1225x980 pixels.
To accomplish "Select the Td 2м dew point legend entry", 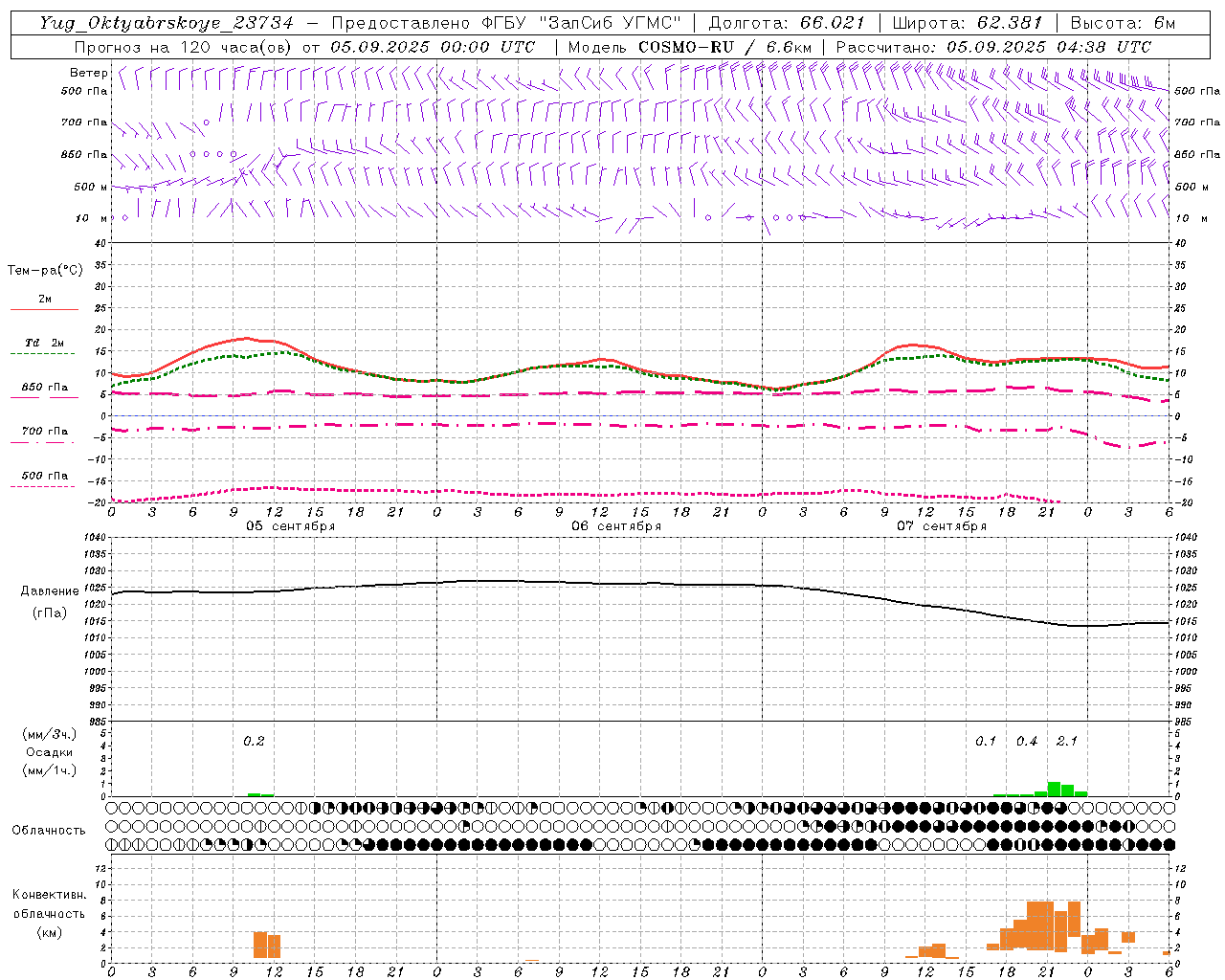I will 45,343.
